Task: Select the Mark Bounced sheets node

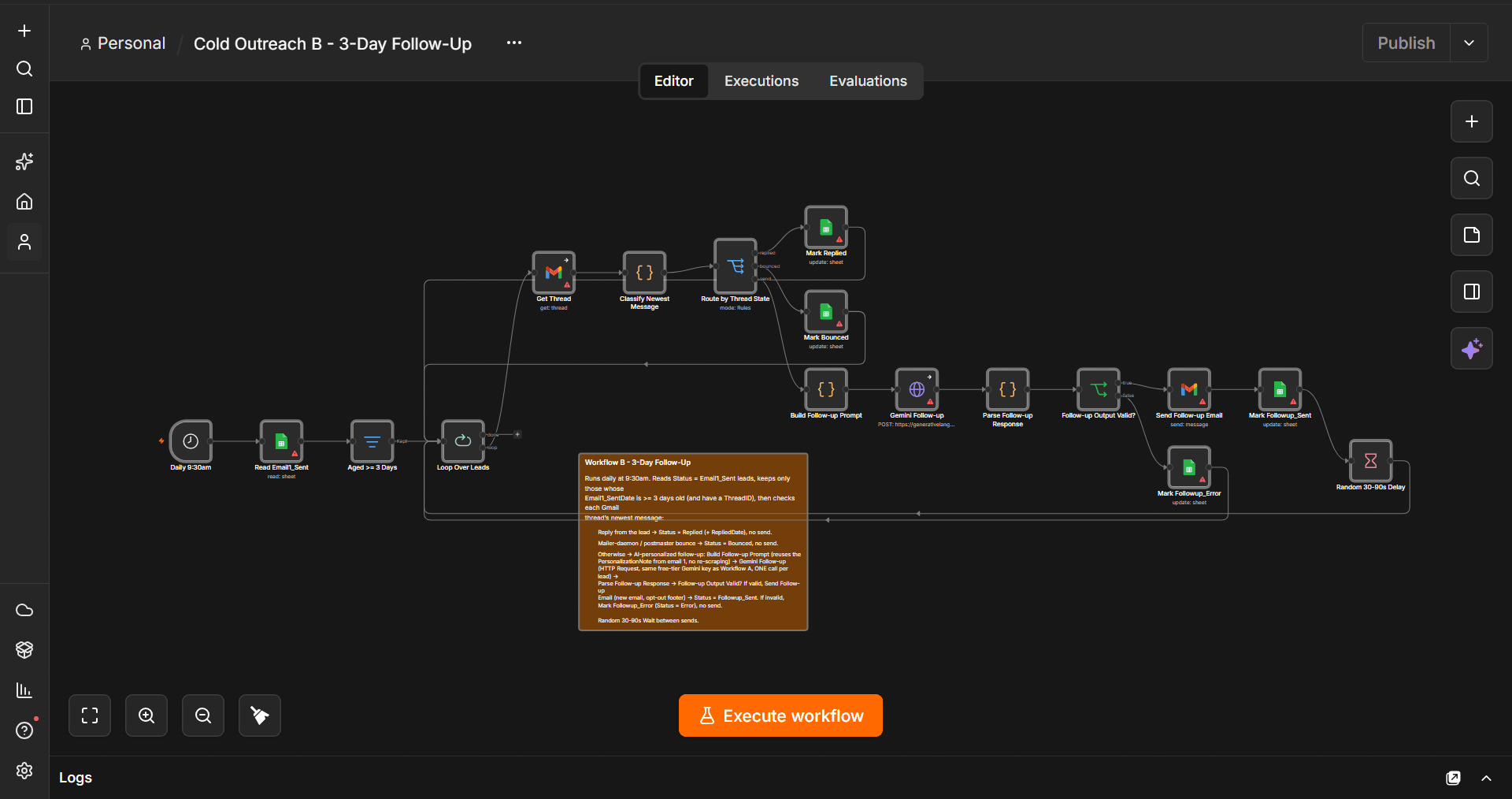Action: pyautogui.click(x=826, y=311)
